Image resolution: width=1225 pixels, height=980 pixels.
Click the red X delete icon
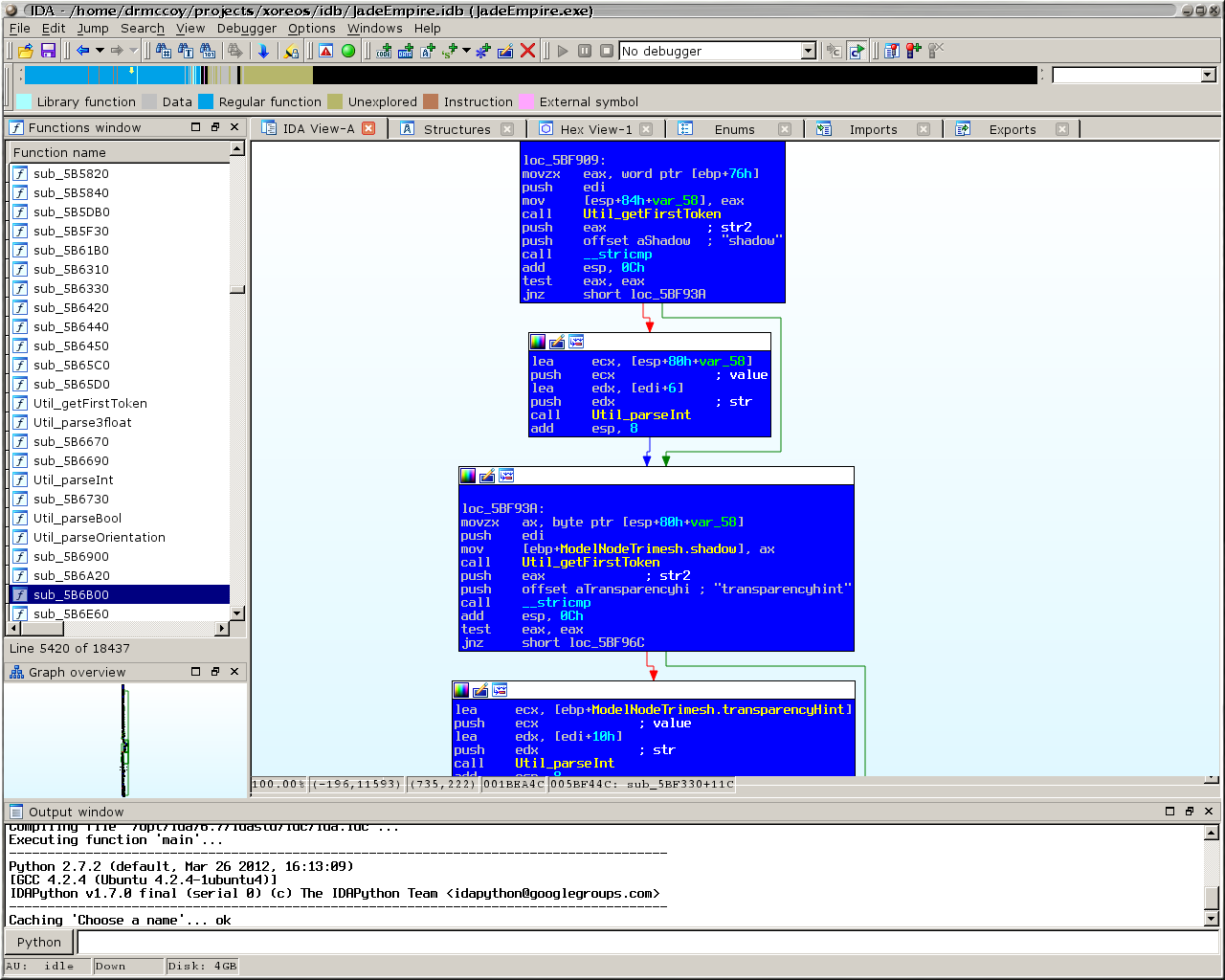[527, 51]
